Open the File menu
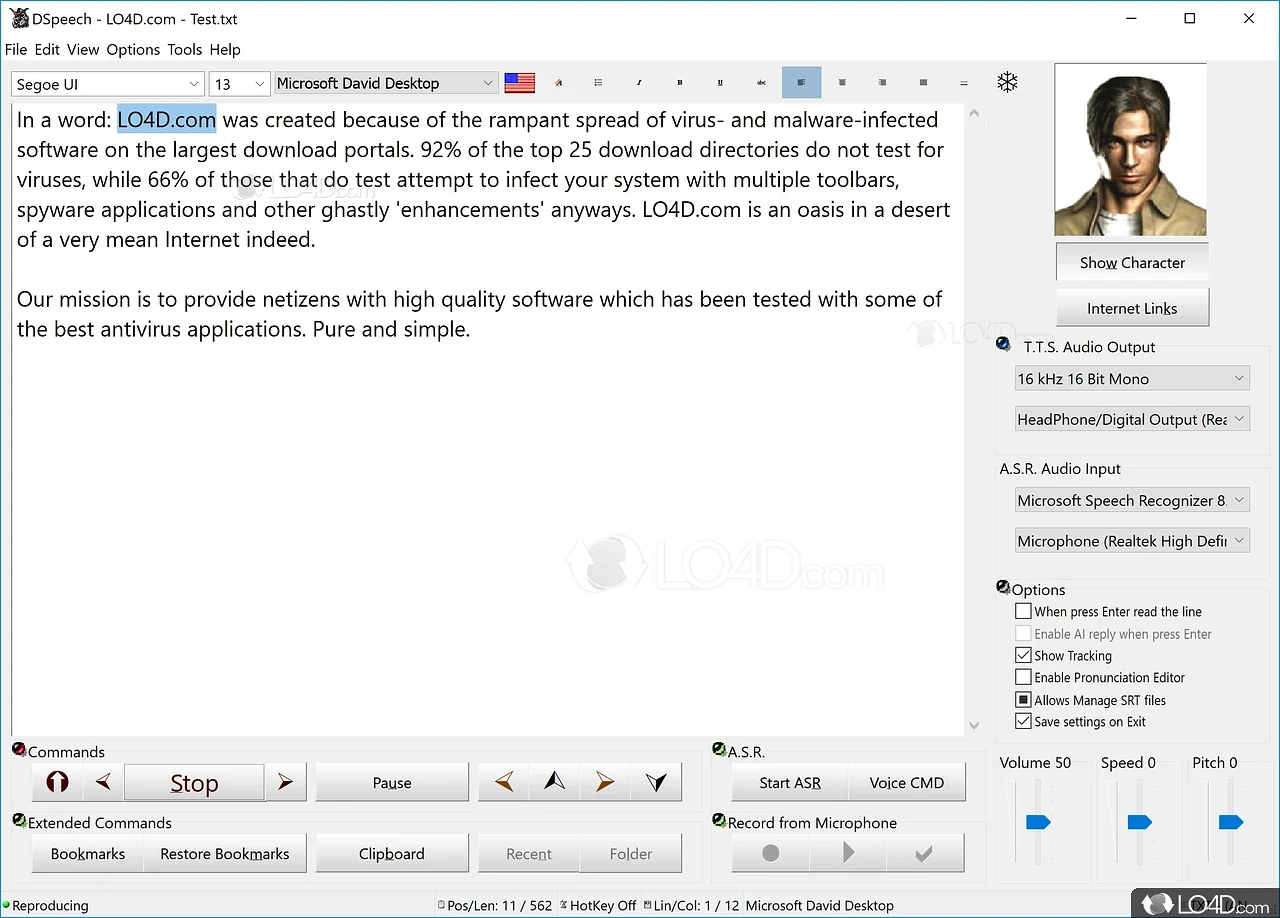 coord(16,49)
